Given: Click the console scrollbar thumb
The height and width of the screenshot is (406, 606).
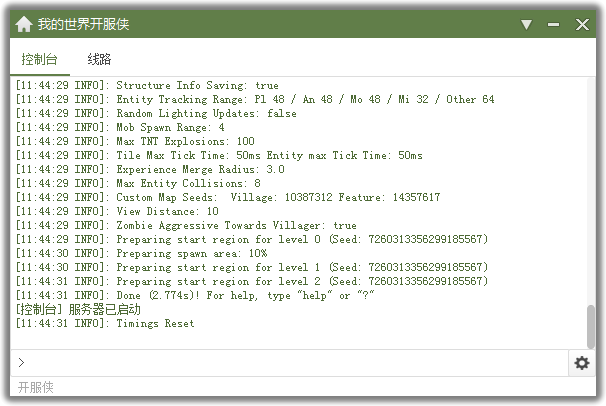Looking at the screenshot, I should point(591,327).
